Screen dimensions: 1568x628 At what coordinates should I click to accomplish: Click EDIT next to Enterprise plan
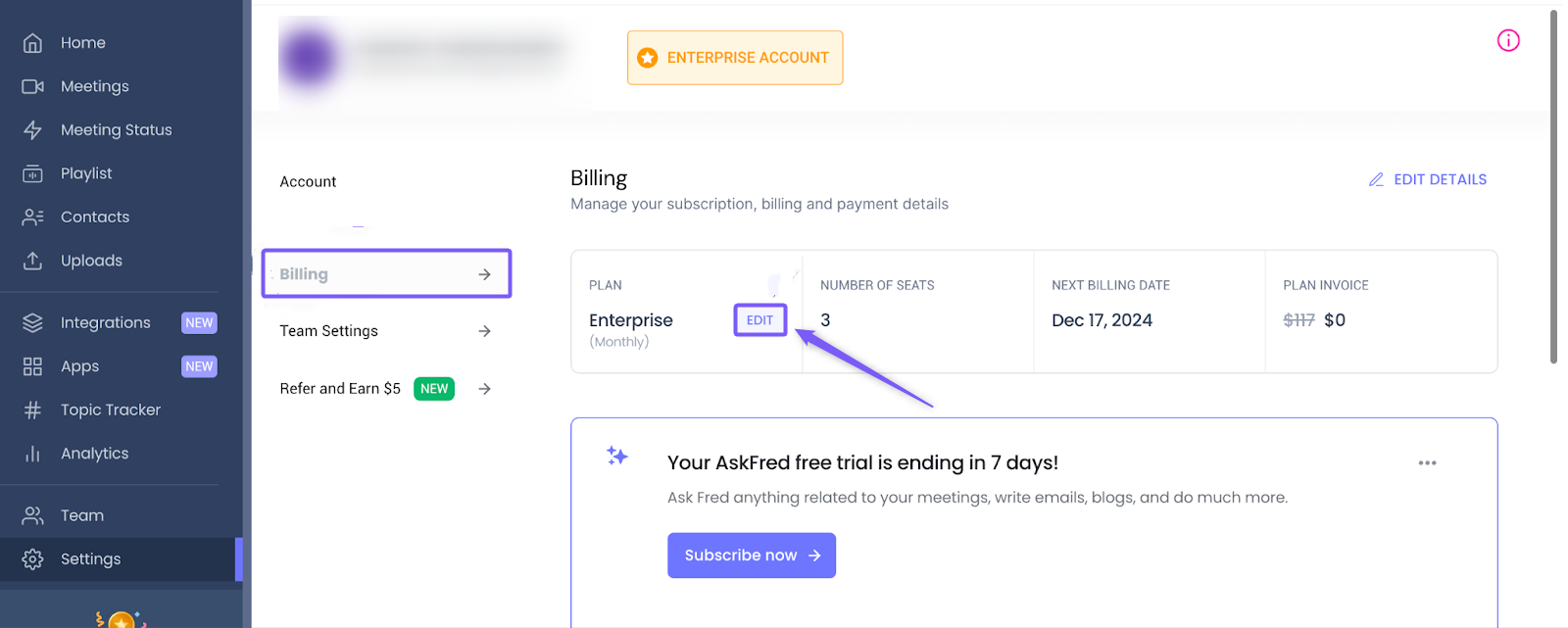759,320
